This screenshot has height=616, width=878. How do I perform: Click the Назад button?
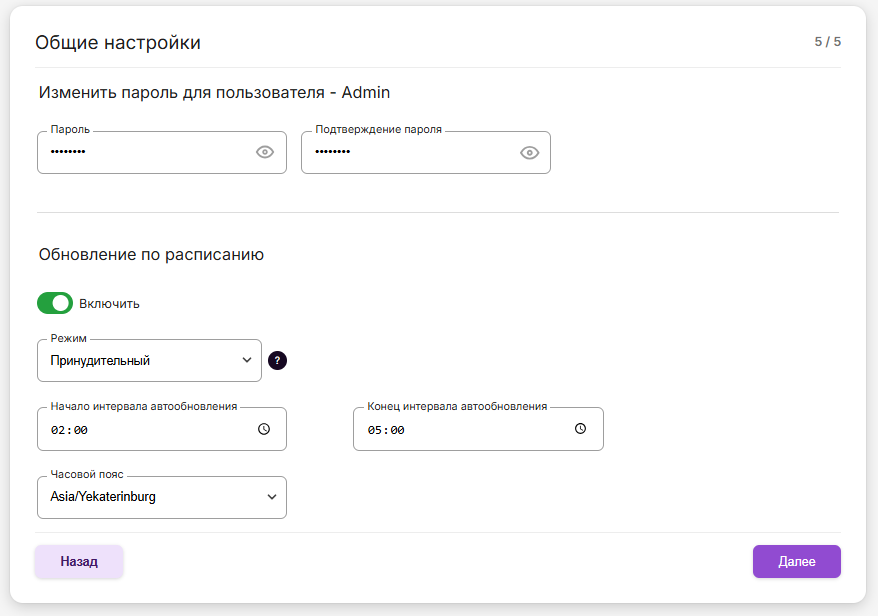coord(79,562)
